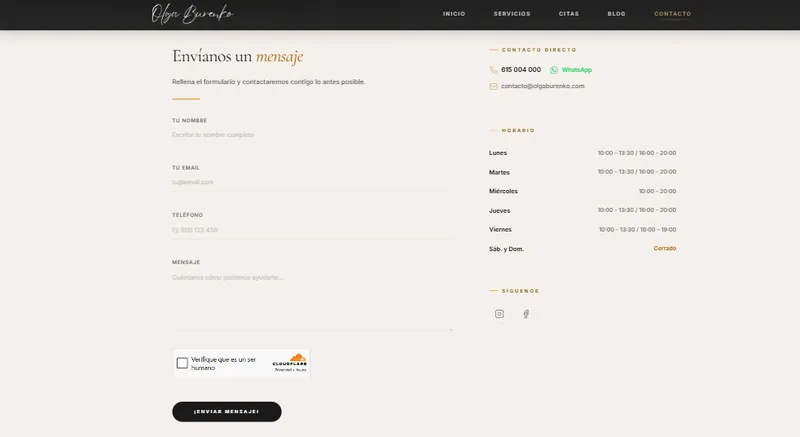Image resolution: width=800 pixels, height=437 pixels.
Task: Submit with the ¡Enviar mensaje! button
Action: [227, 412]
